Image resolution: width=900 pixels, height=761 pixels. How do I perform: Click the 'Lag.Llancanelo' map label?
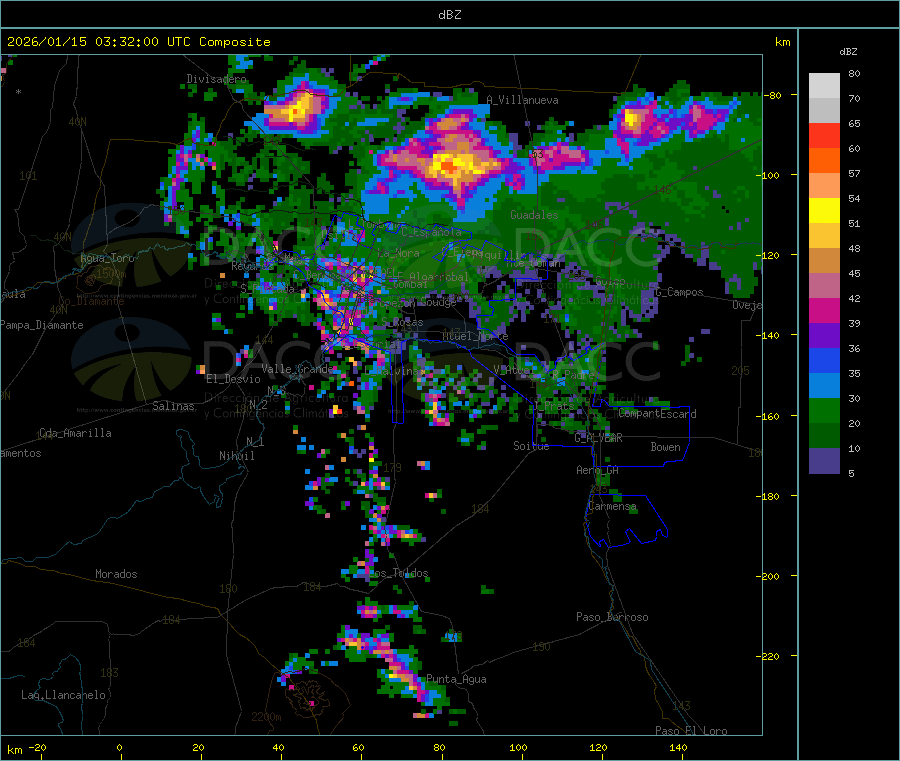click(64, 695)
